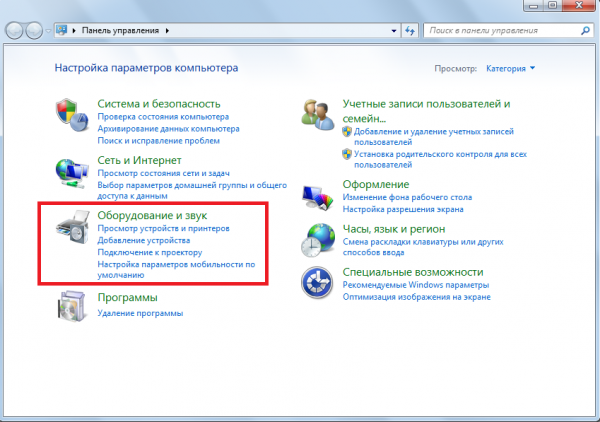Click Настройка разрешения экрана link

tap(403, 209)
